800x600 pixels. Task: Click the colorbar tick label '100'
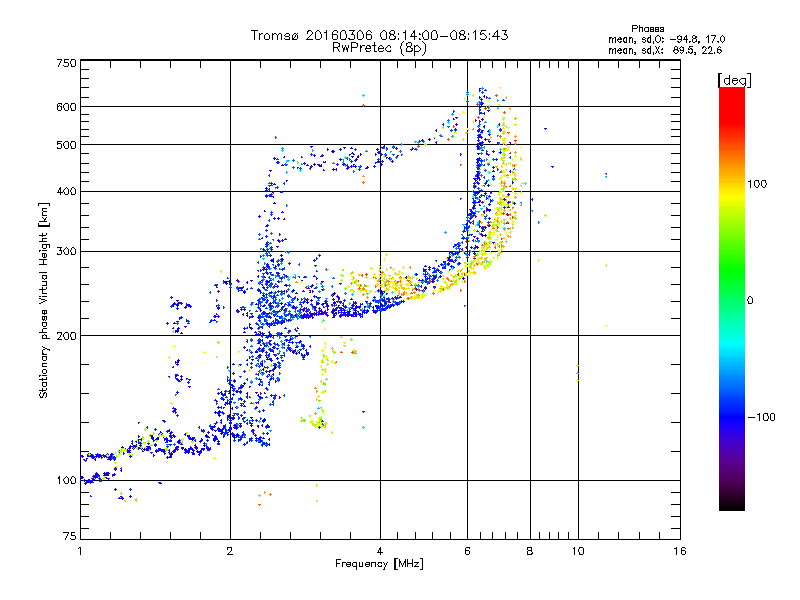(757, 184)
